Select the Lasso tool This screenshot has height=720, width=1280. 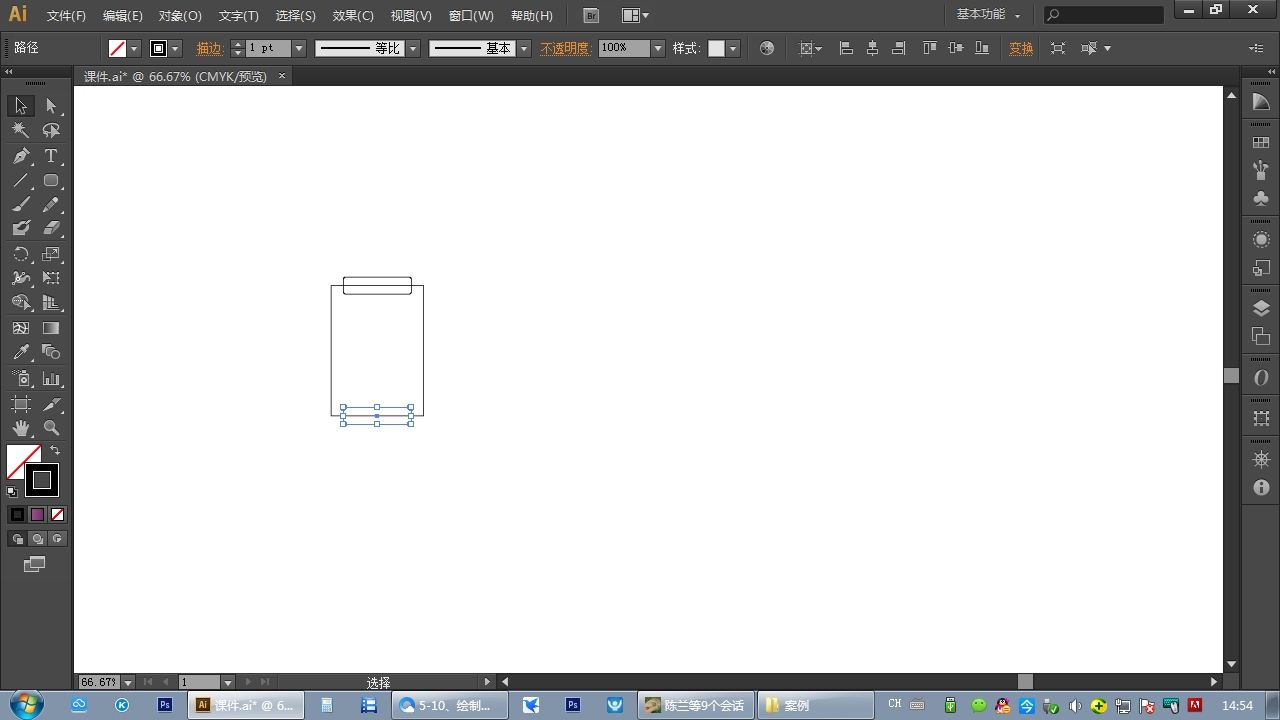tap(51, 130)
